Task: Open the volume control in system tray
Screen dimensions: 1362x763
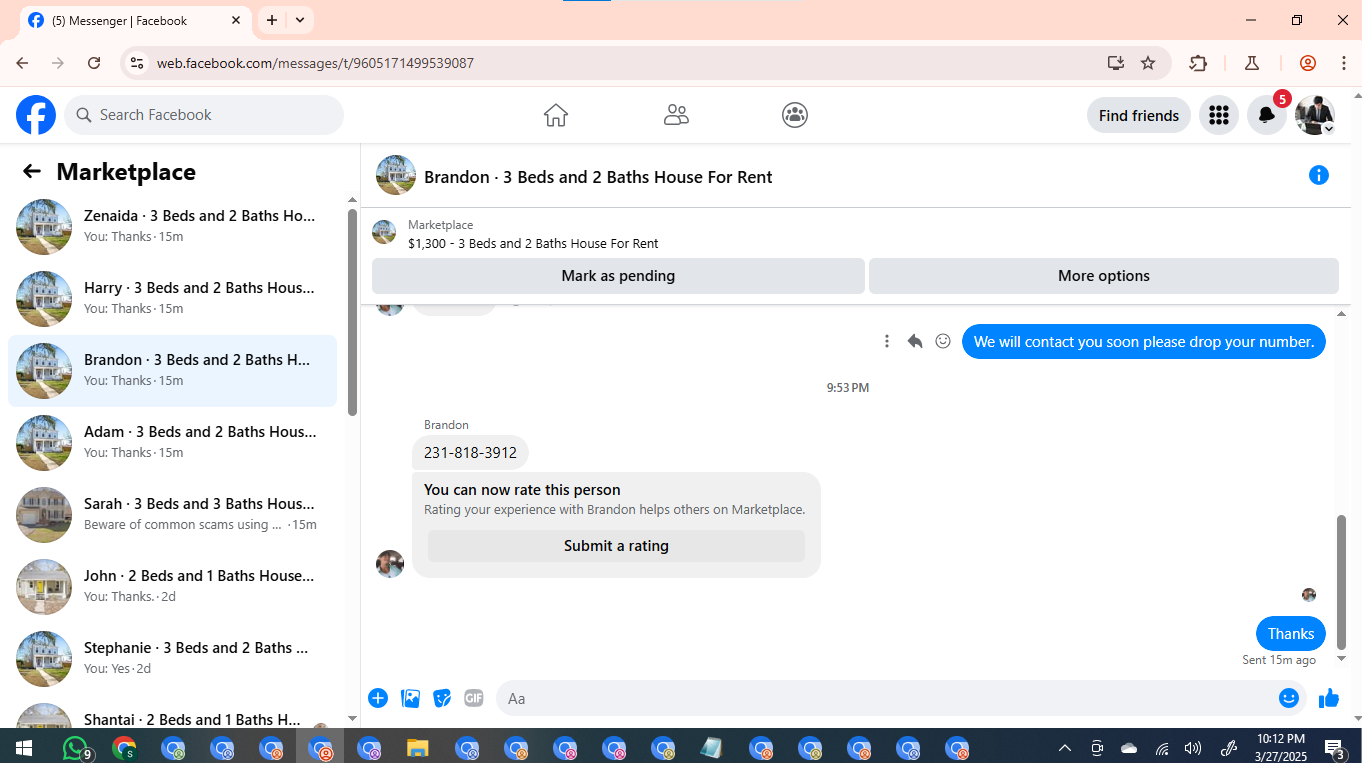Action: click(x=1192, y=747)
